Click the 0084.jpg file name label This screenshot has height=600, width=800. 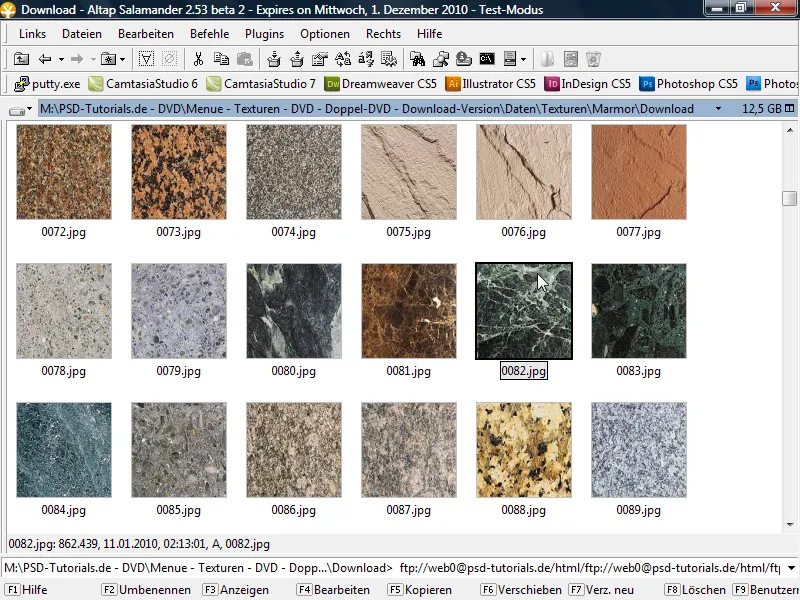pyautogui.click(x=64, y=510)
